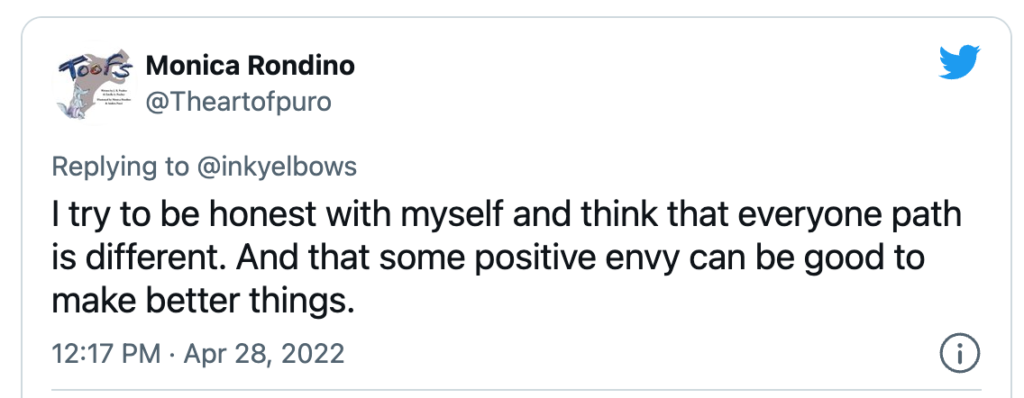
Task: Click the Twitter bird logo
Action: [959, 62]
